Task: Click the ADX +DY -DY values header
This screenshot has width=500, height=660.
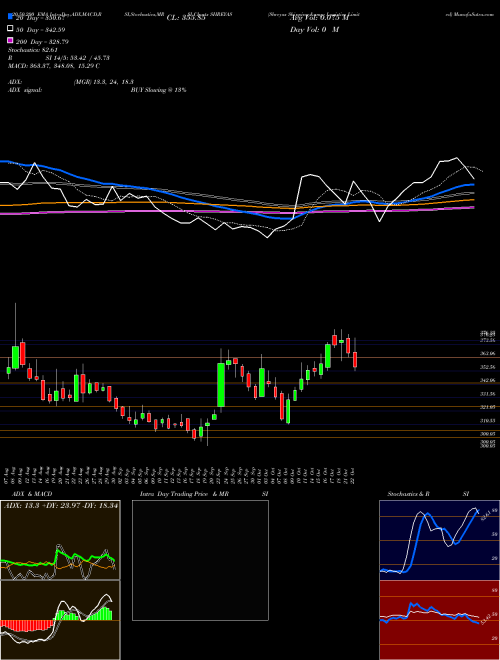Action: point(61,506)
